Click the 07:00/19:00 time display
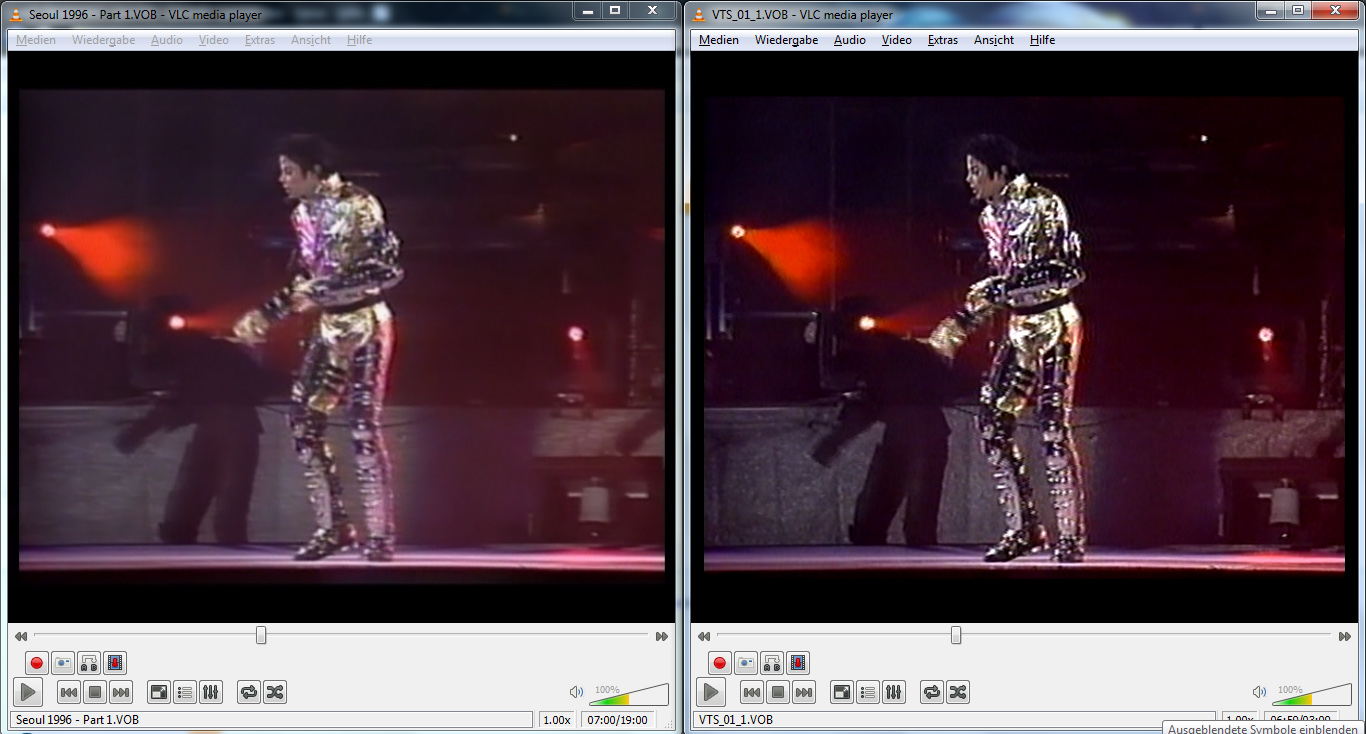 (618, 720)
